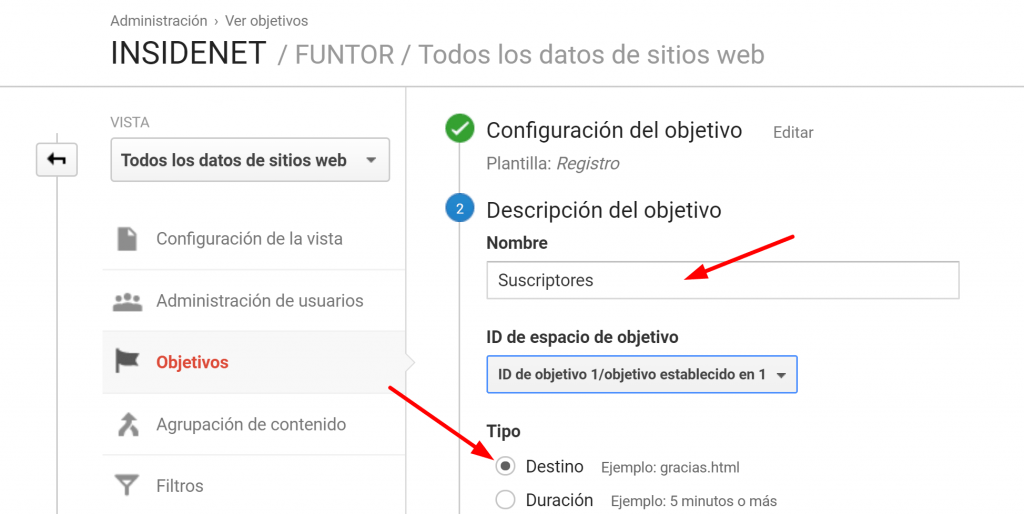The width and height of the screenshot is (1024, 514).
Task: Click the green checkmark step icon
Action: coord(460,130)
